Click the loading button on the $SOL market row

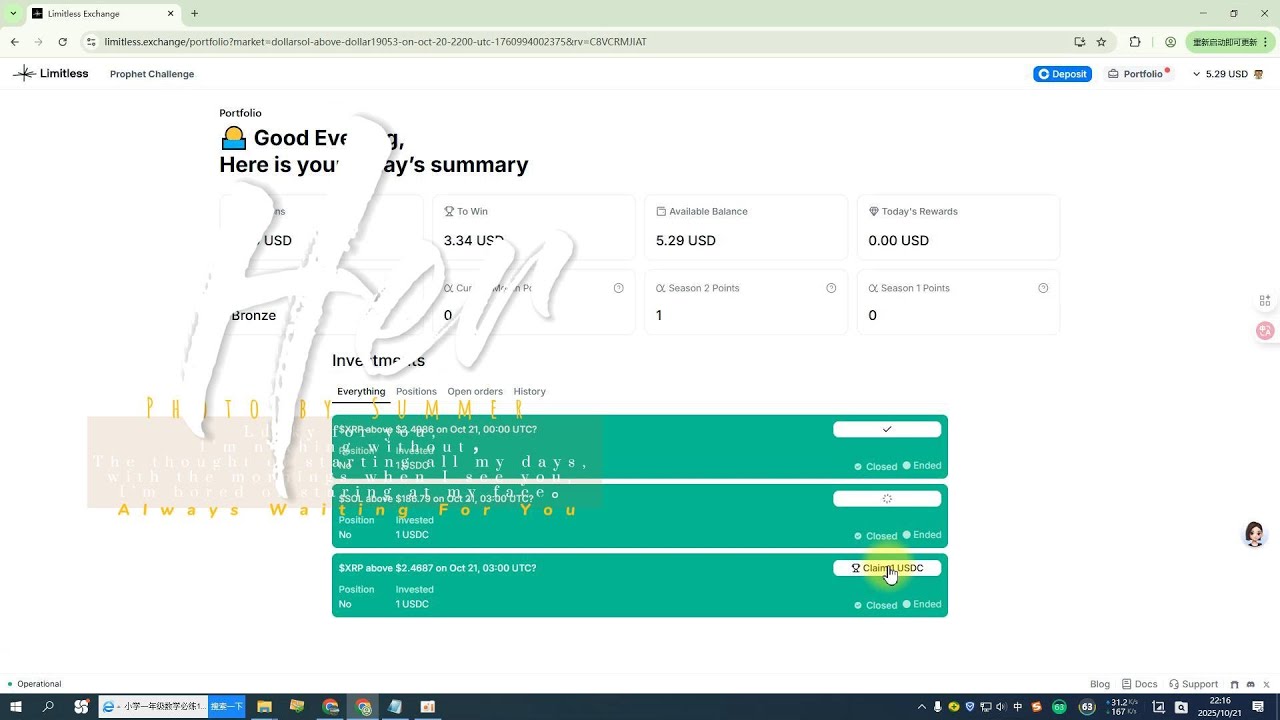point(887,498)
